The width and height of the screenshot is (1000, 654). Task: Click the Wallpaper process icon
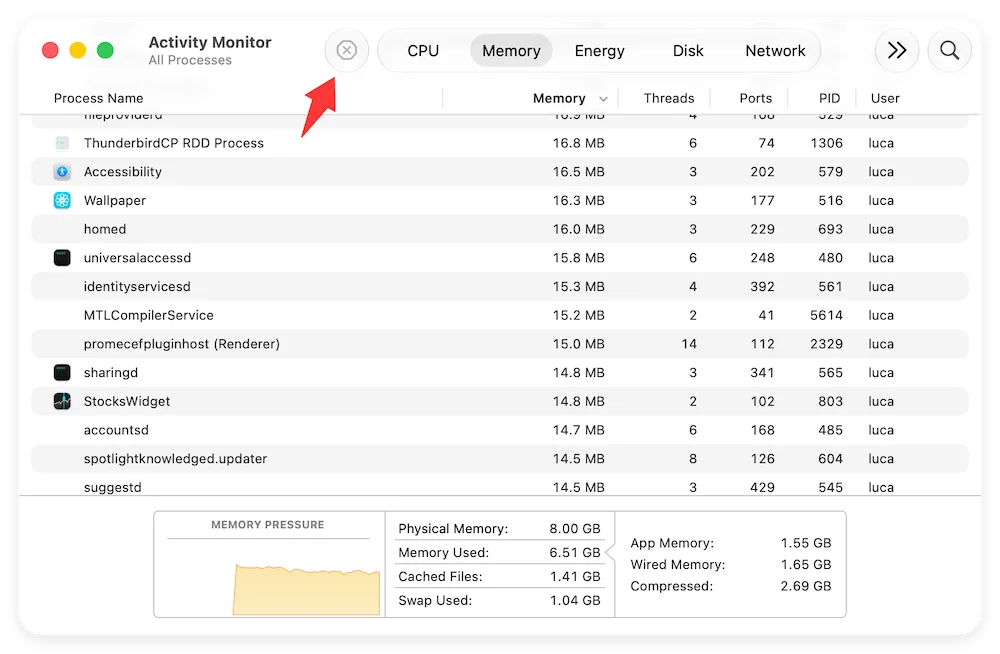point(62,200)
